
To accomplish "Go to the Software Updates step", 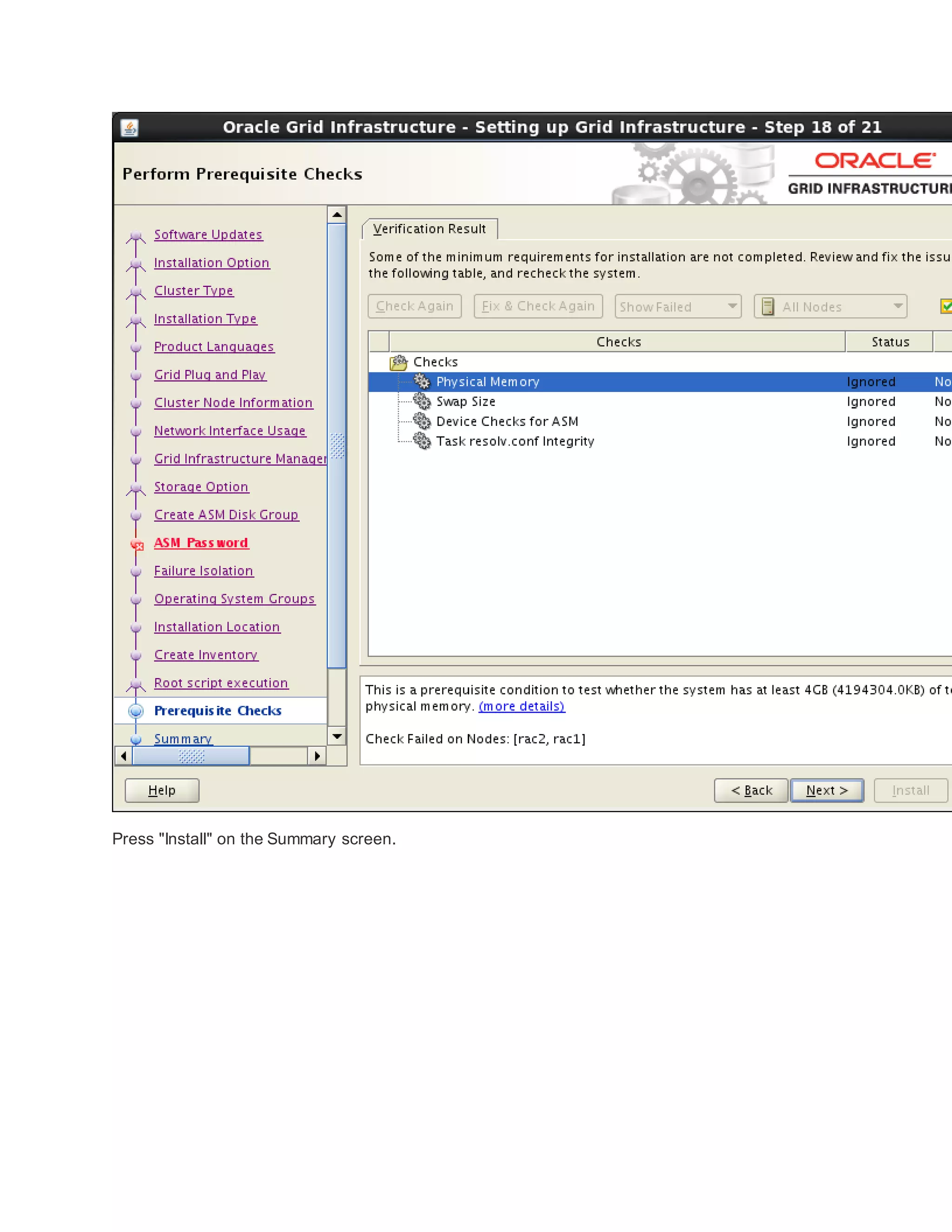I will (x=208, y=235).
